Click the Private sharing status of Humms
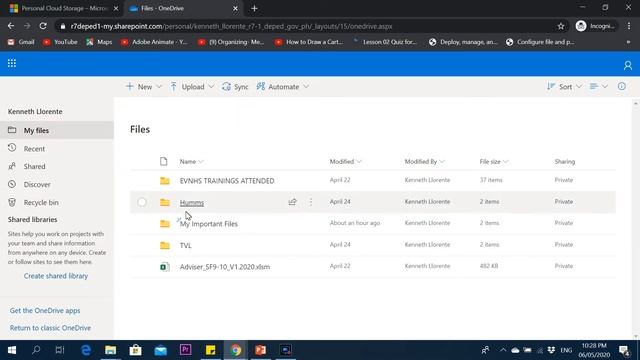The image size is (640, 360). (x=564, y=202)
